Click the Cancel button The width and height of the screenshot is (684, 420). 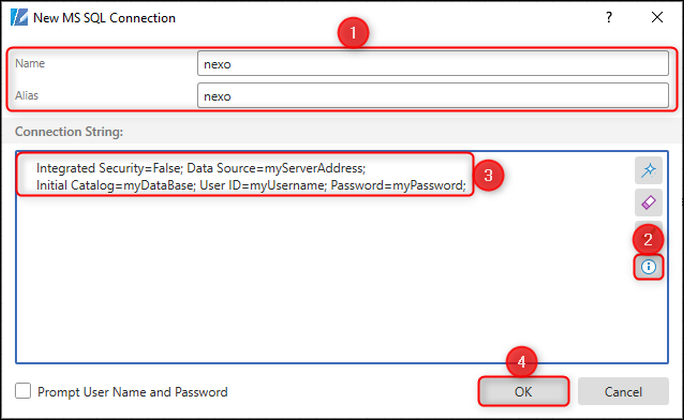(623, 392)
